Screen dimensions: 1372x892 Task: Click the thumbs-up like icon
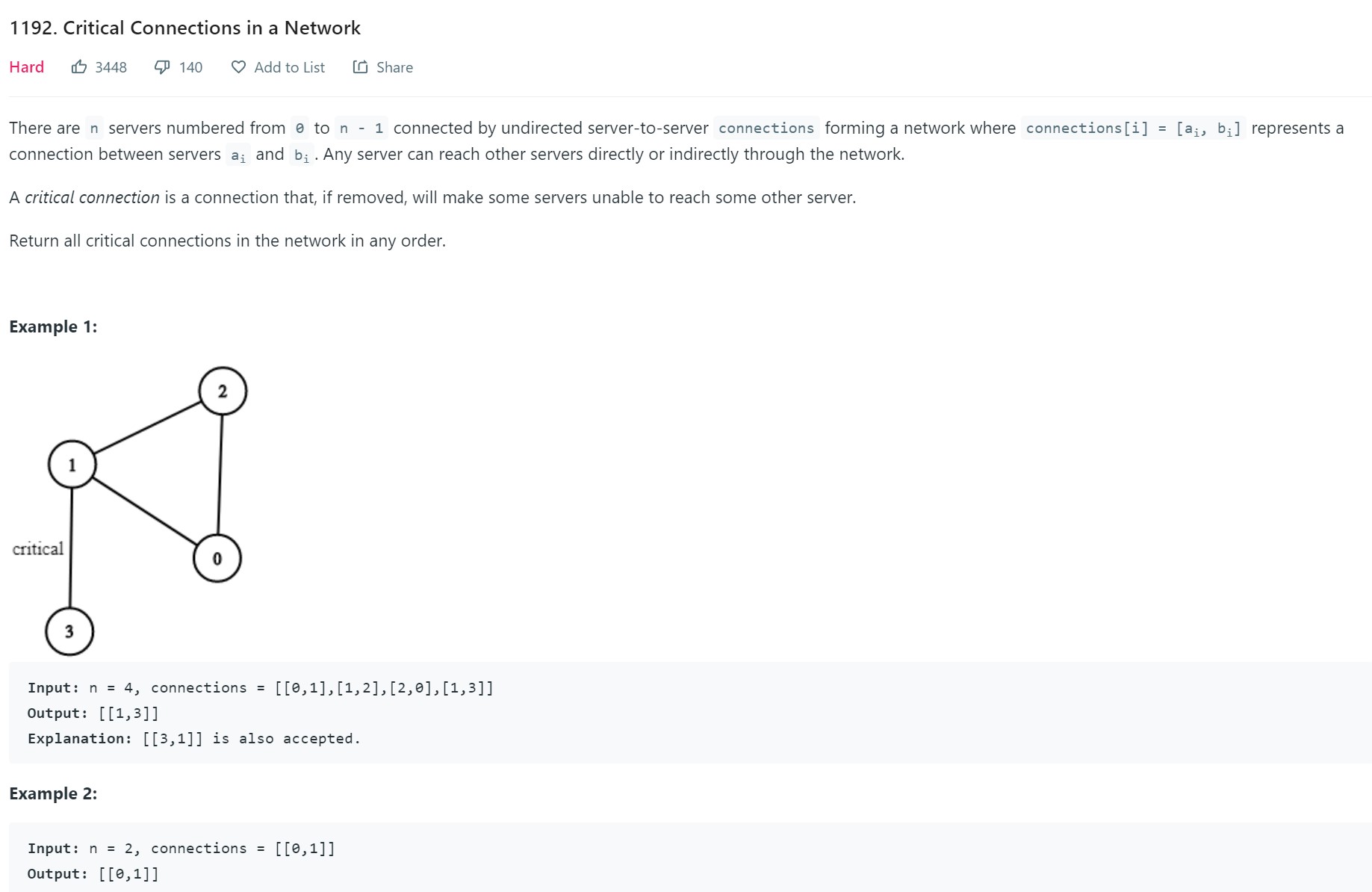[79, 67]
